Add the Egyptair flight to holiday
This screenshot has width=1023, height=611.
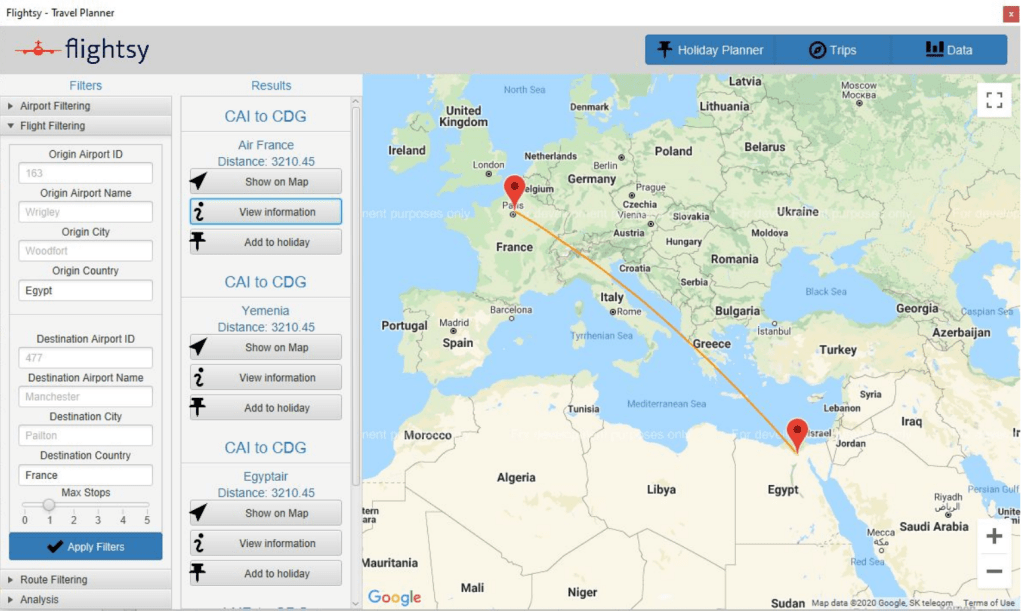click(x=266, y=574)
